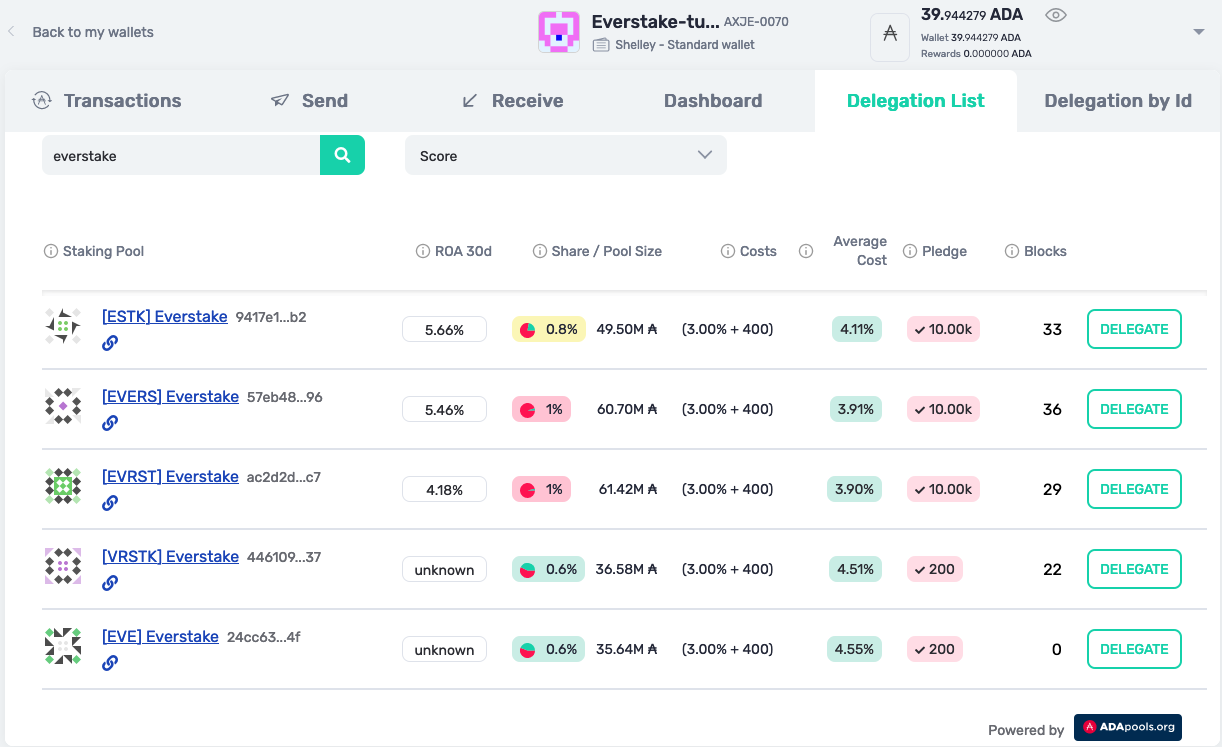The image size is (1222, 747).
Task: Click the [ESTK] pool avatar icon
Action: tap(63, 327)
